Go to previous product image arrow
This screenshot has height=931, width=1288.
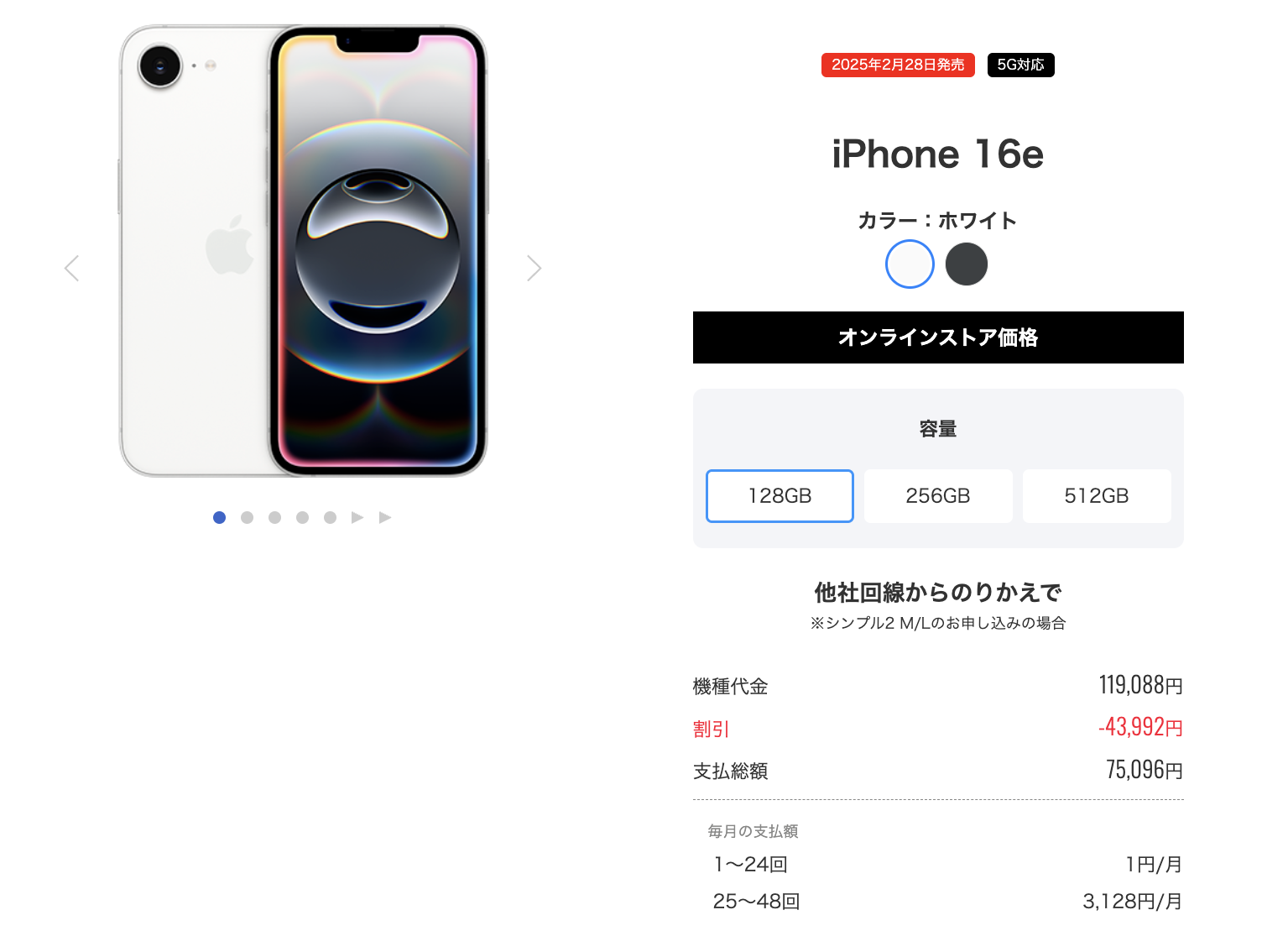[72, 269]
